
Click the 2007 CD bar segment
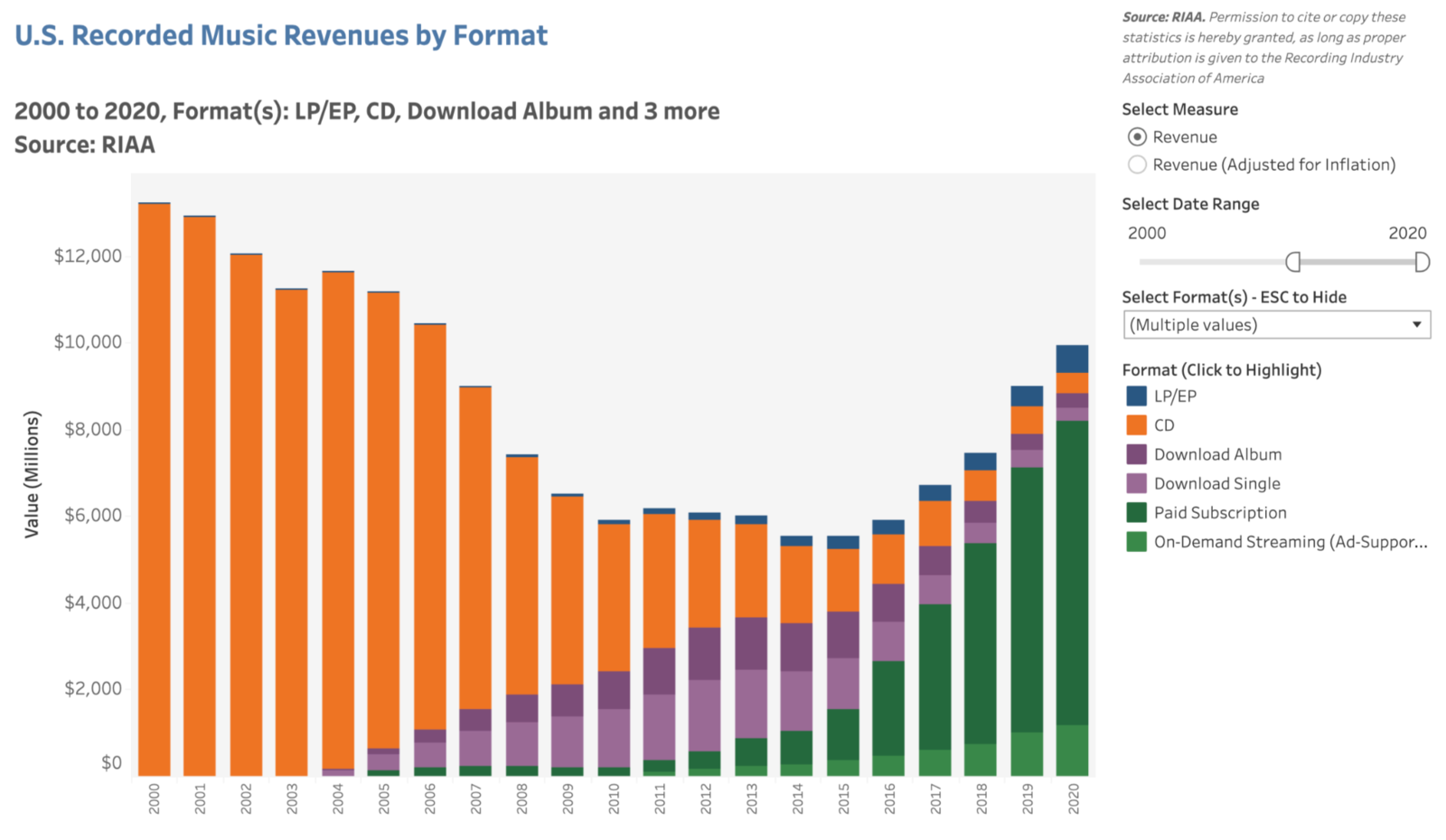point(475,548)
